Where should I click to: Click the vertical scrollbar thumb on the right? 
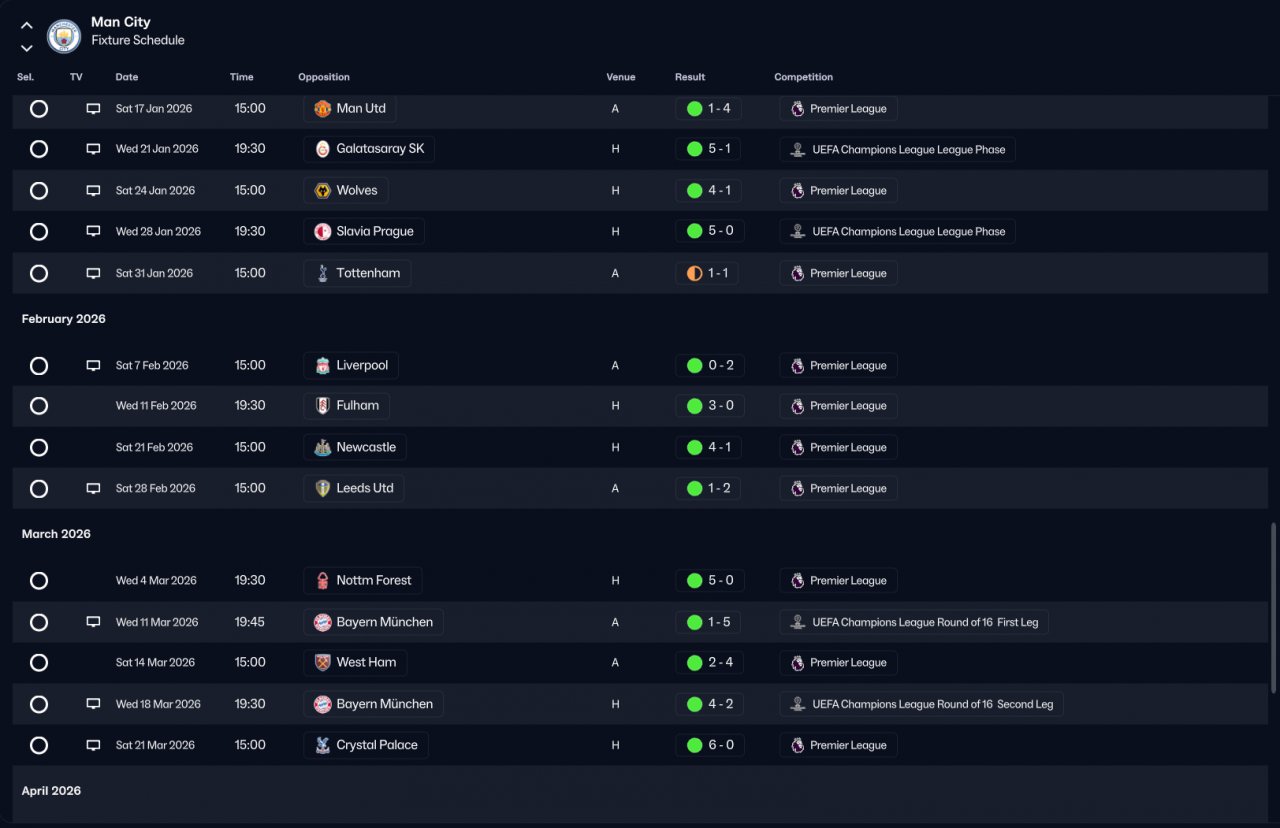click(x=1272, y=607)
